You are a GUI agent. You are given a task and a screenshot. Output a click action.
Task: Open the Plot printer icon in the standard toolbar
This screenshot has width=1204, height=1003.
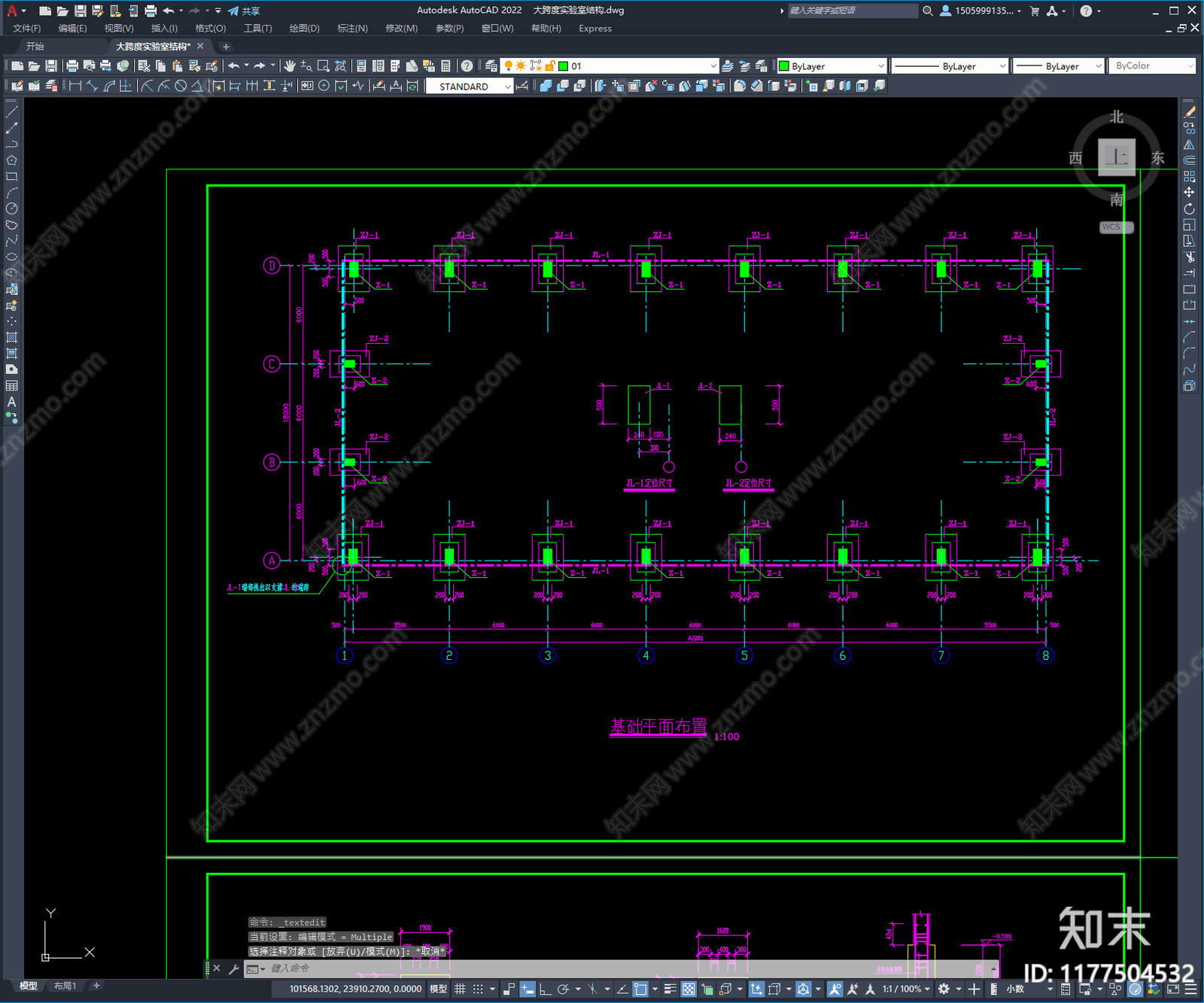73,66
